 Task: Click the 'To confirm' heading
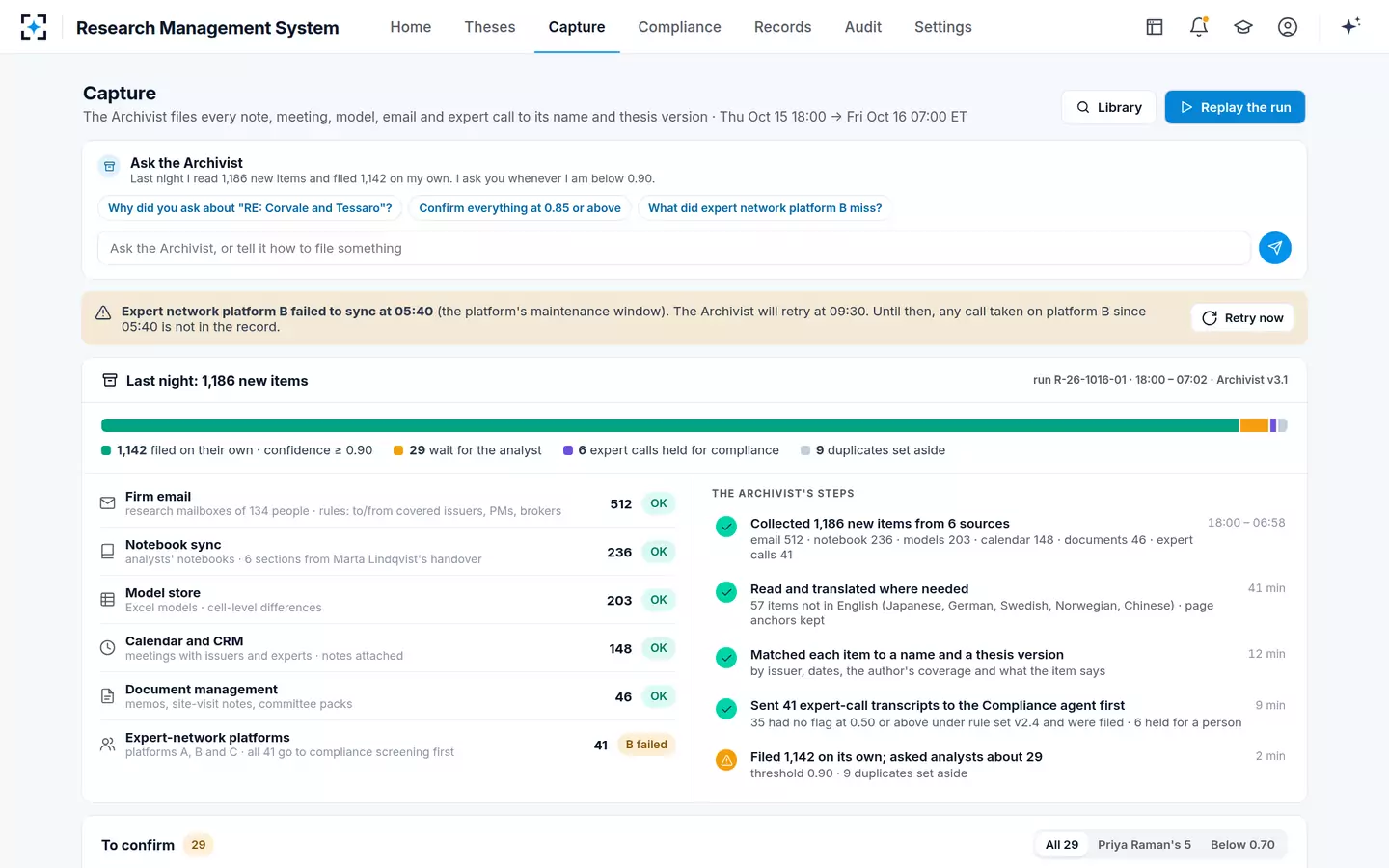138,845
